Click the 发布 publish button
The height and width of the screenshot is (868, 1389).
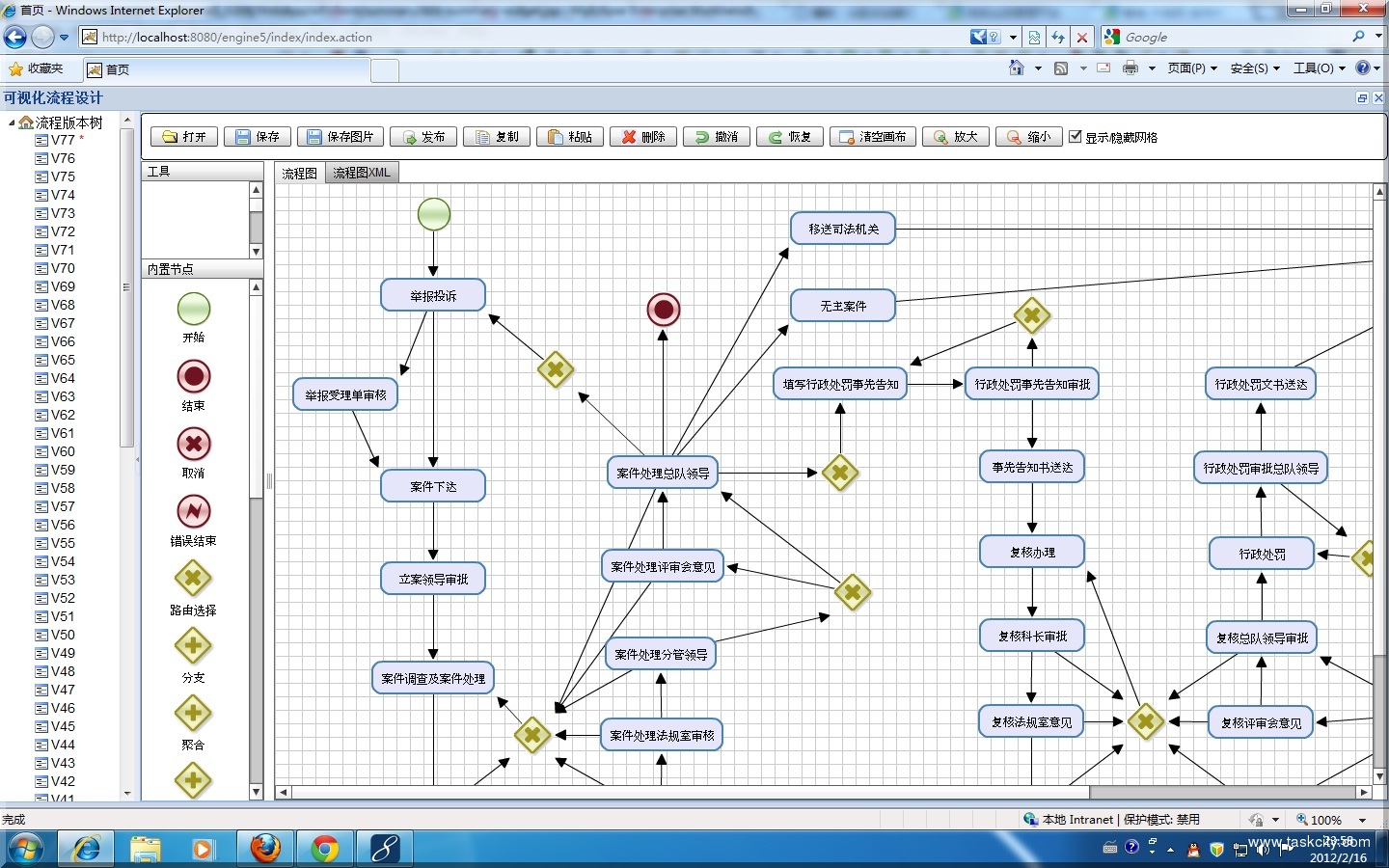(423, 137)
